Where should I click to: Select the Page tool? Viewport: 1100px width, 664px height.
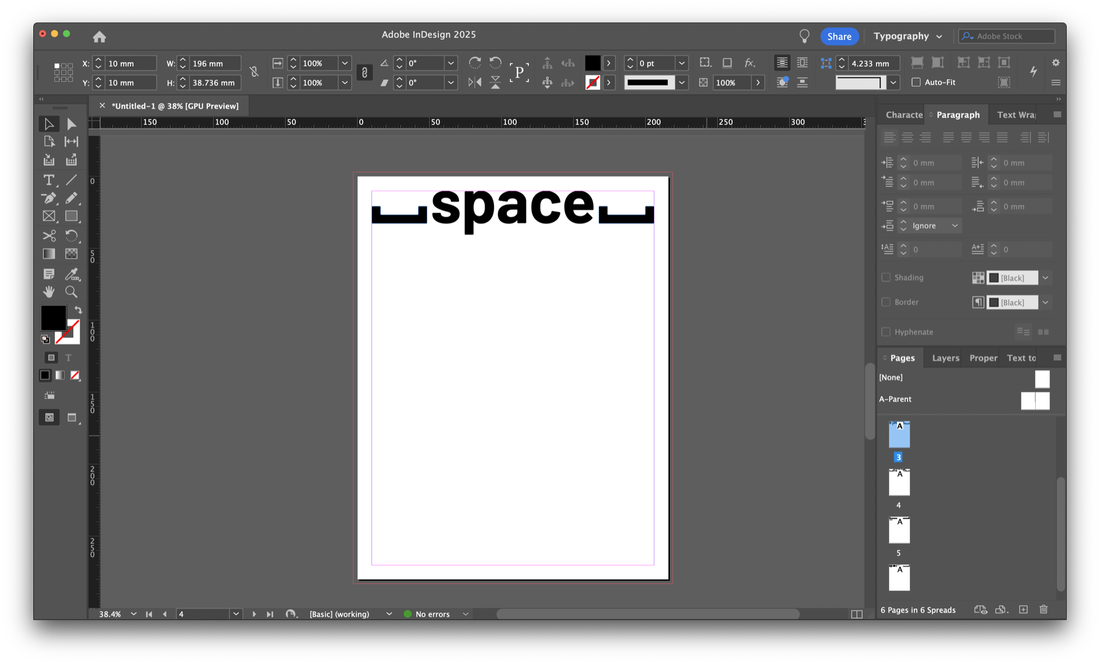[x=48, y=142]
